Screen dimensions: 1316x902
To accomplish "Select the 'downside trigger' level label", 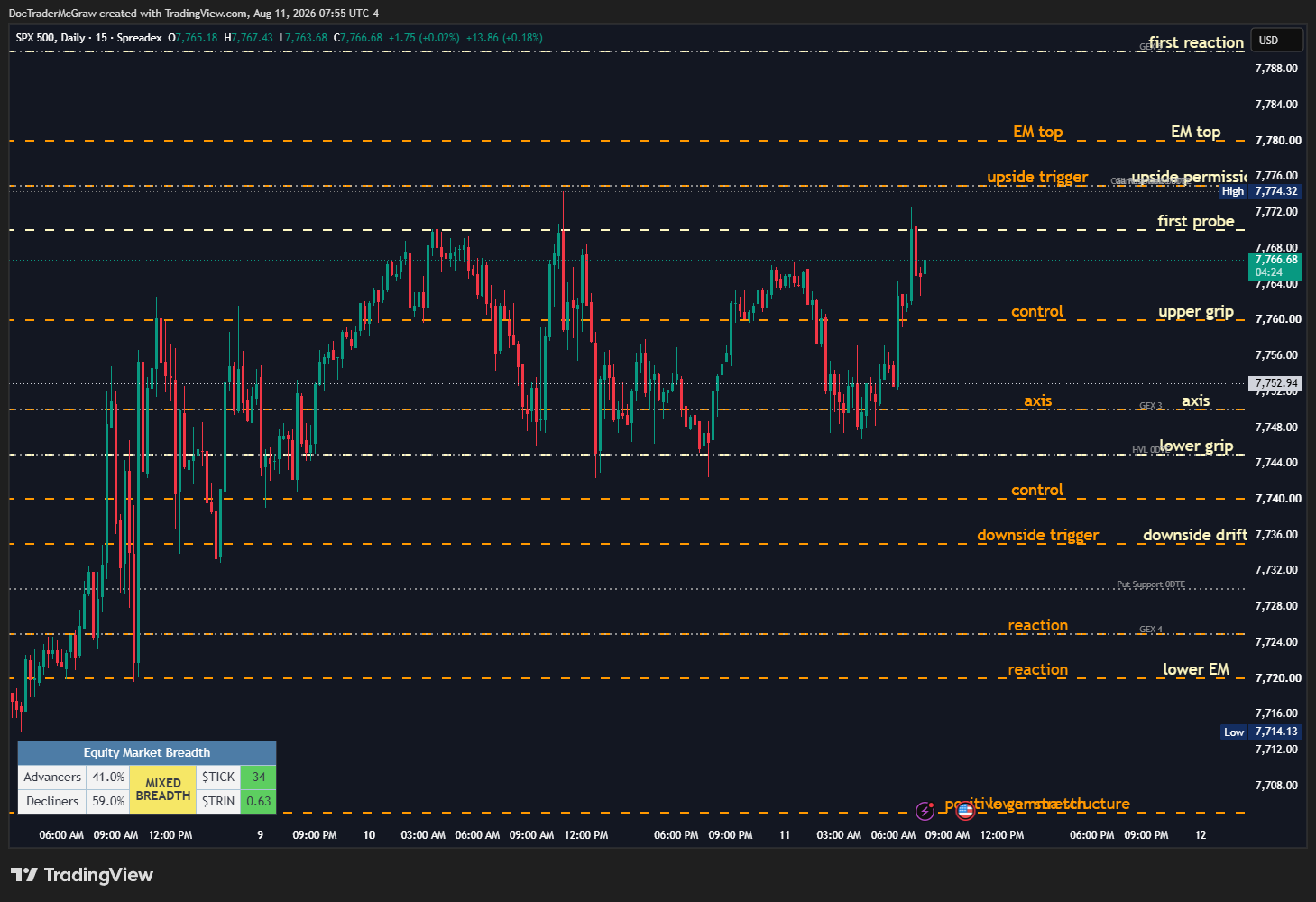I will click(x=1038, y=535).
